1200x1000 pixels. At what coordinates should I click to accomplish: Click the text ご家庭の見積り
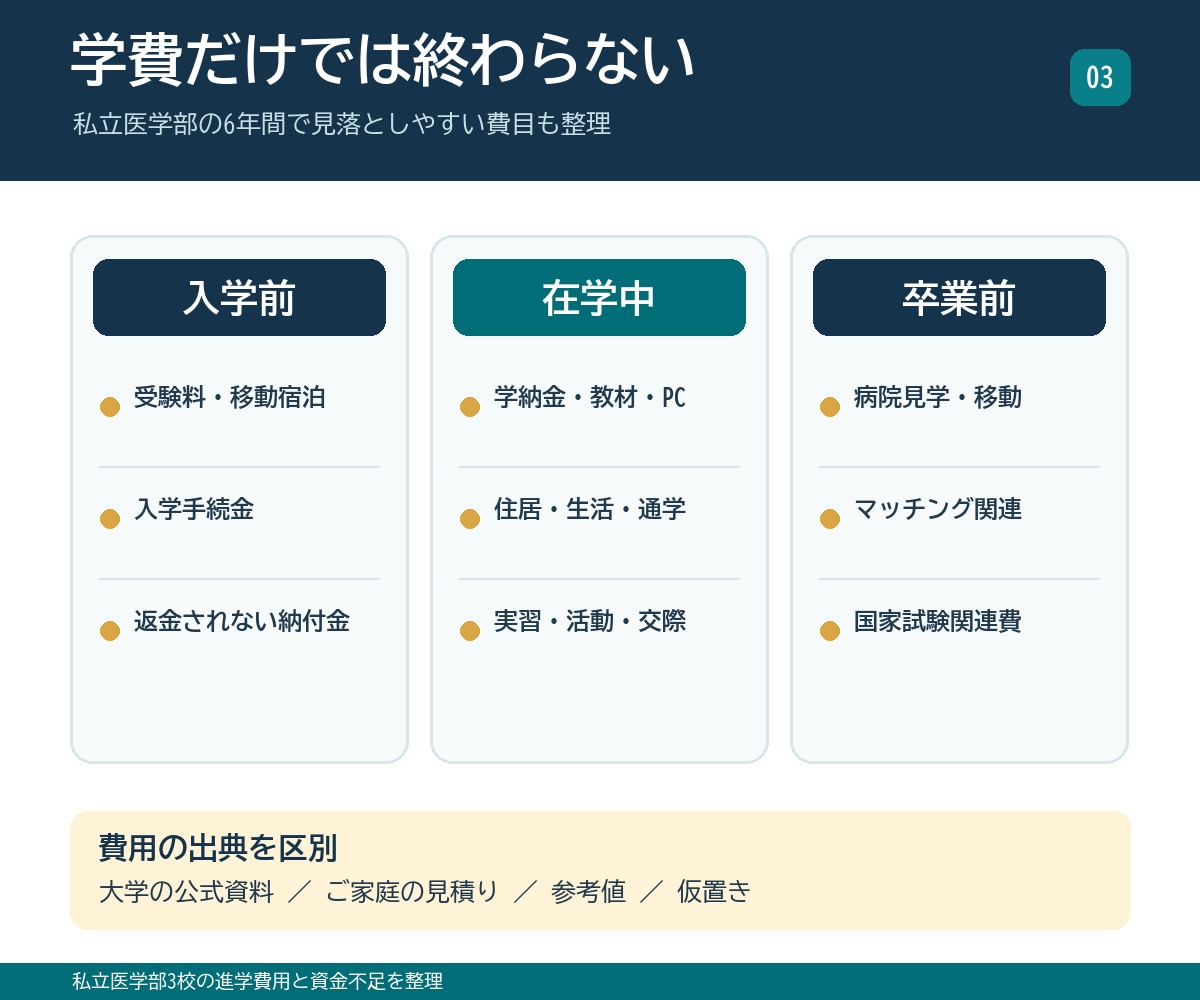pyautogui.click(x=412, y=892)
